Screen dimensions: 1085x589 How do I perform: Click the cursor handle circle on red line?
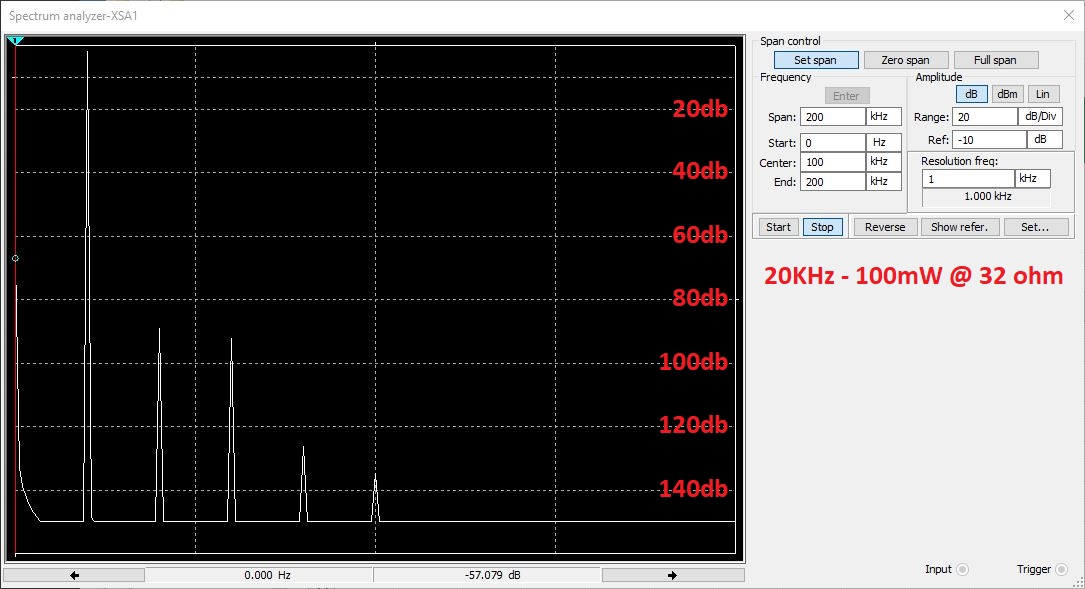pyautogui.click(x=15, y=258)
